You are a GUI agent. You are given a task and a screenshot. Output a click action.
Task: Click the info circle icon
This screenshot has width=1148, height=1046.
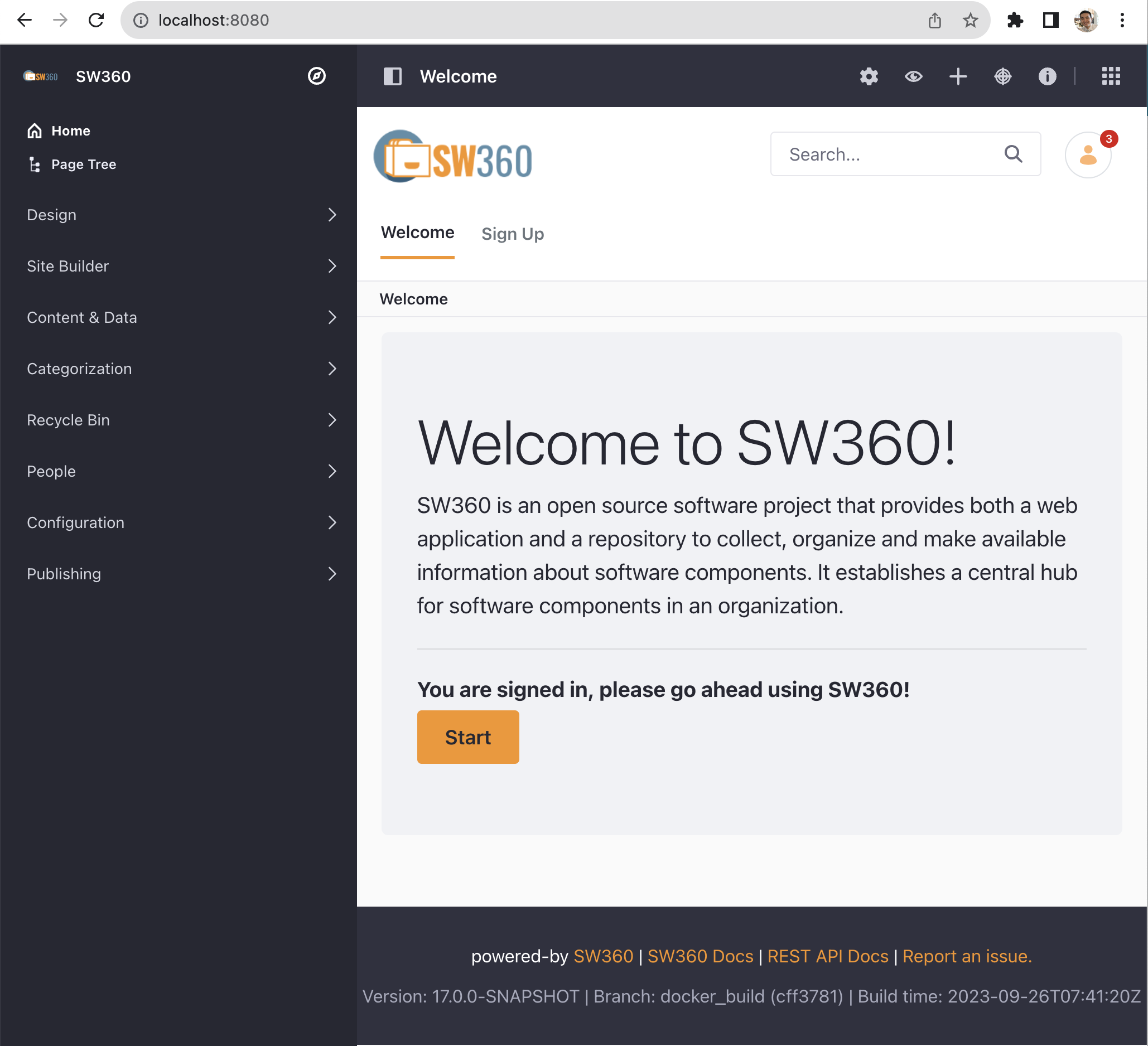click(1046, 76)
